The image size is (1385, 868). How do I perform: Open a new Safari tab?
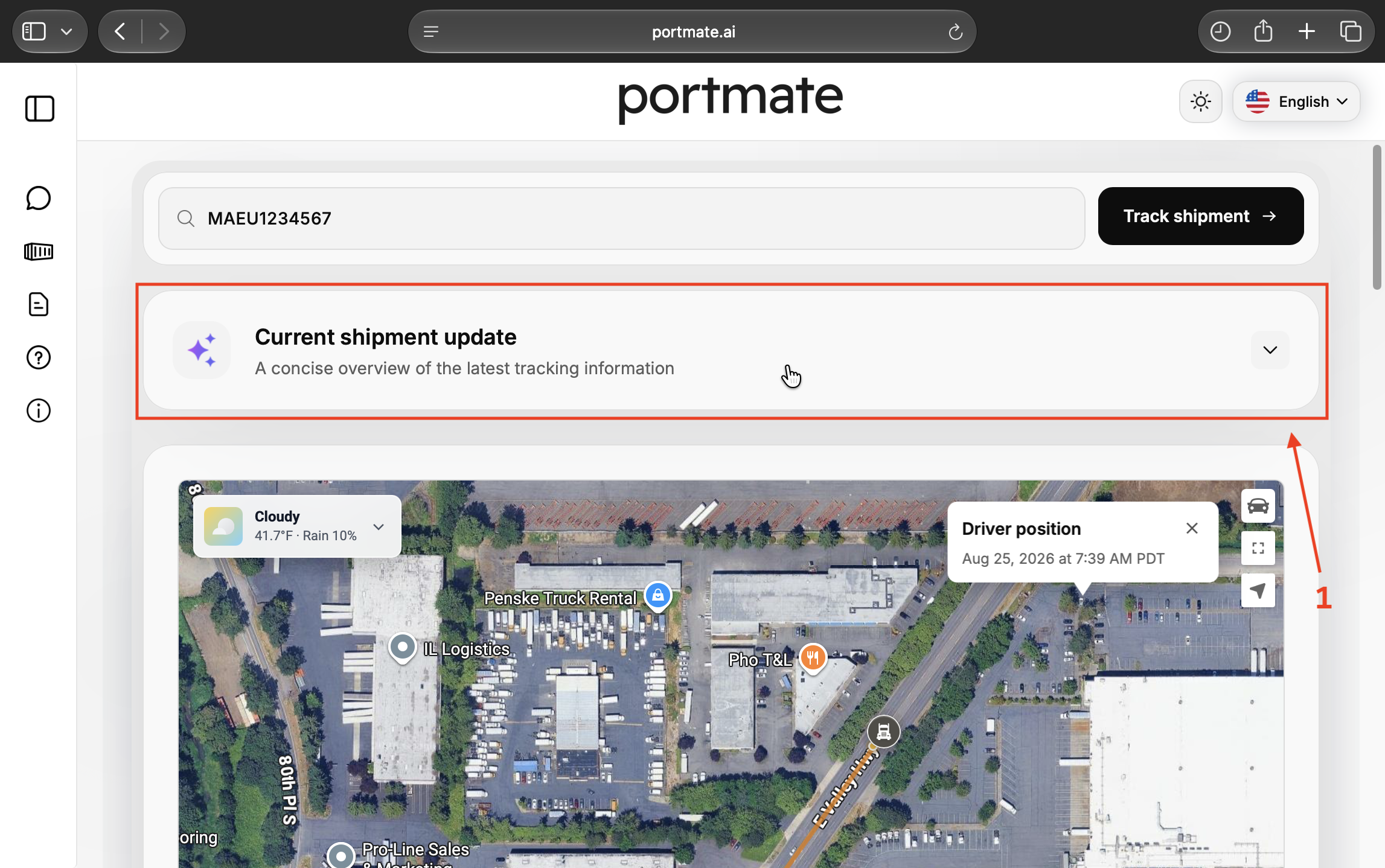pyautogui.click(x=1307, y=31)
